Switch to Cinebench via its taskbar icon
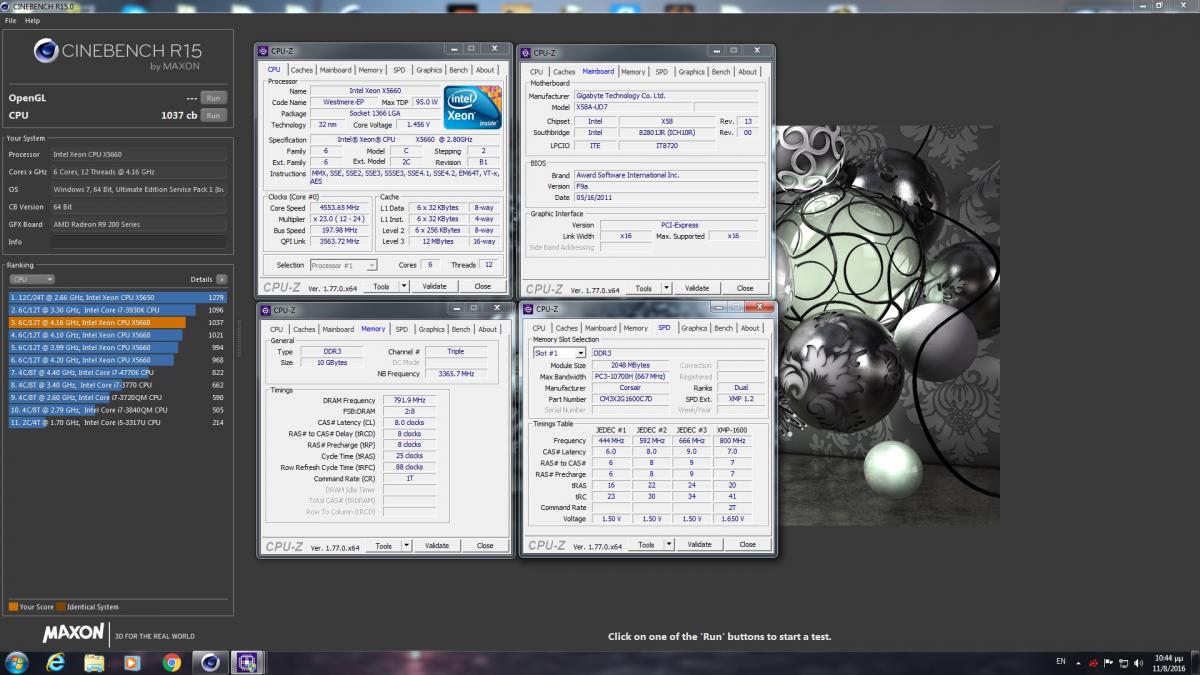The image size is (1200, 675). coord(210,662)
